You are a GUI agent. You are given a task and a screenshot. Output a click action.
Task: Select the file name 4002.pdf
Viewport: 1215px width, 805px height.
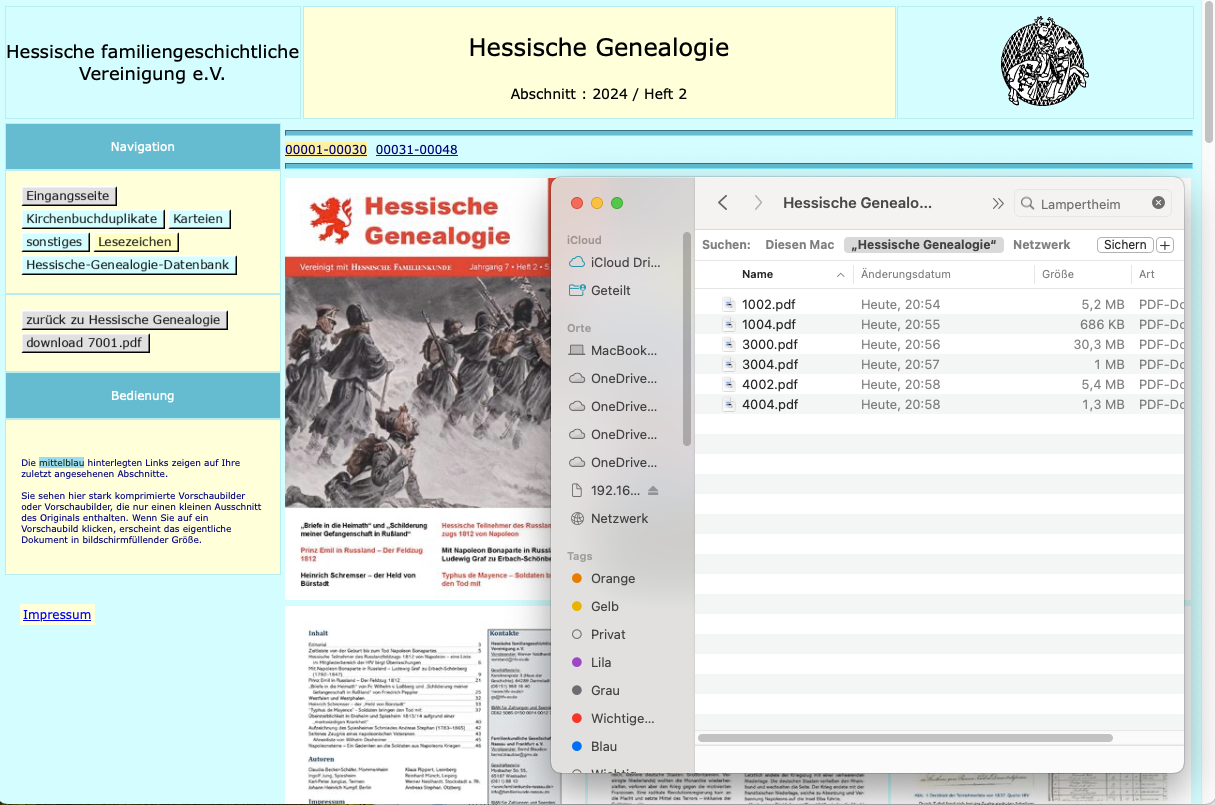[x=770, y=384]
